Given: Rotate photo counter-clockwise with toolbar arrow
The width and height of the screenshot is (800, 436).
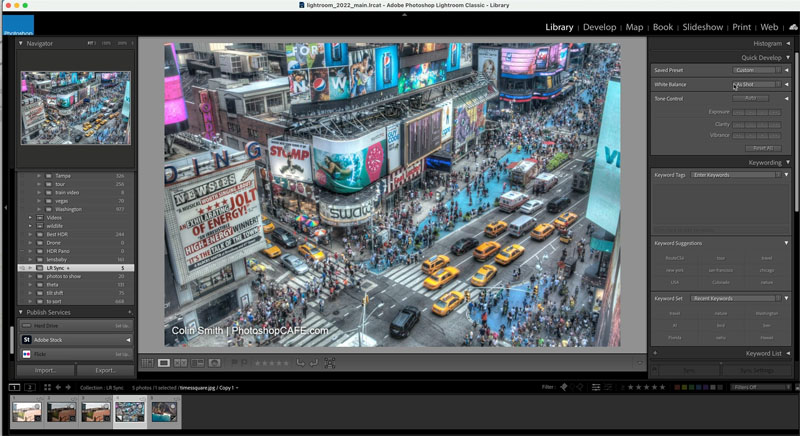Looking at the screenshot, I should pos(301,363).
